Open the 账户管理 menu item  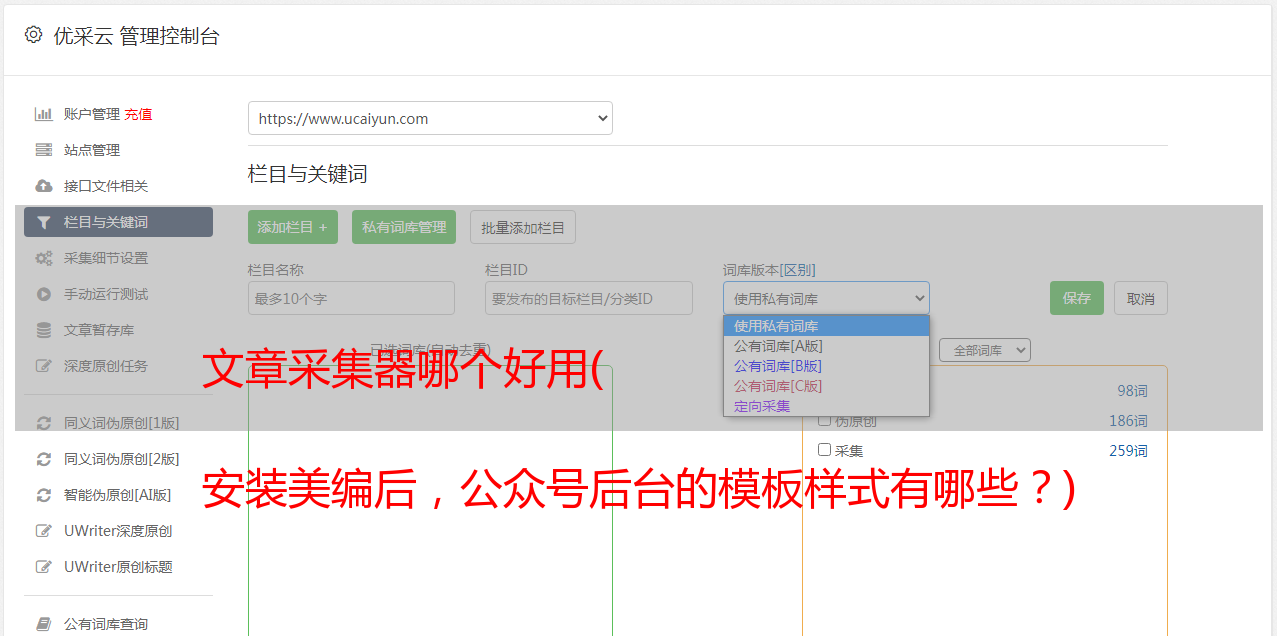pyautogui.click(x=91, y=114)
